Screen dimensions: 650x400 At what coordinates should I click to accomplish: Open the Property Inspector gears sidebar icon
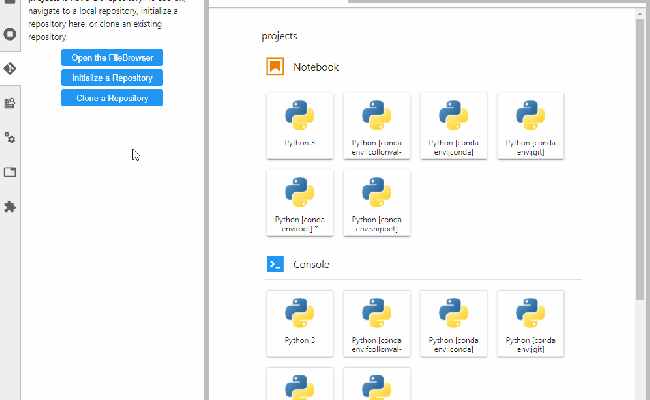point(10,137)
